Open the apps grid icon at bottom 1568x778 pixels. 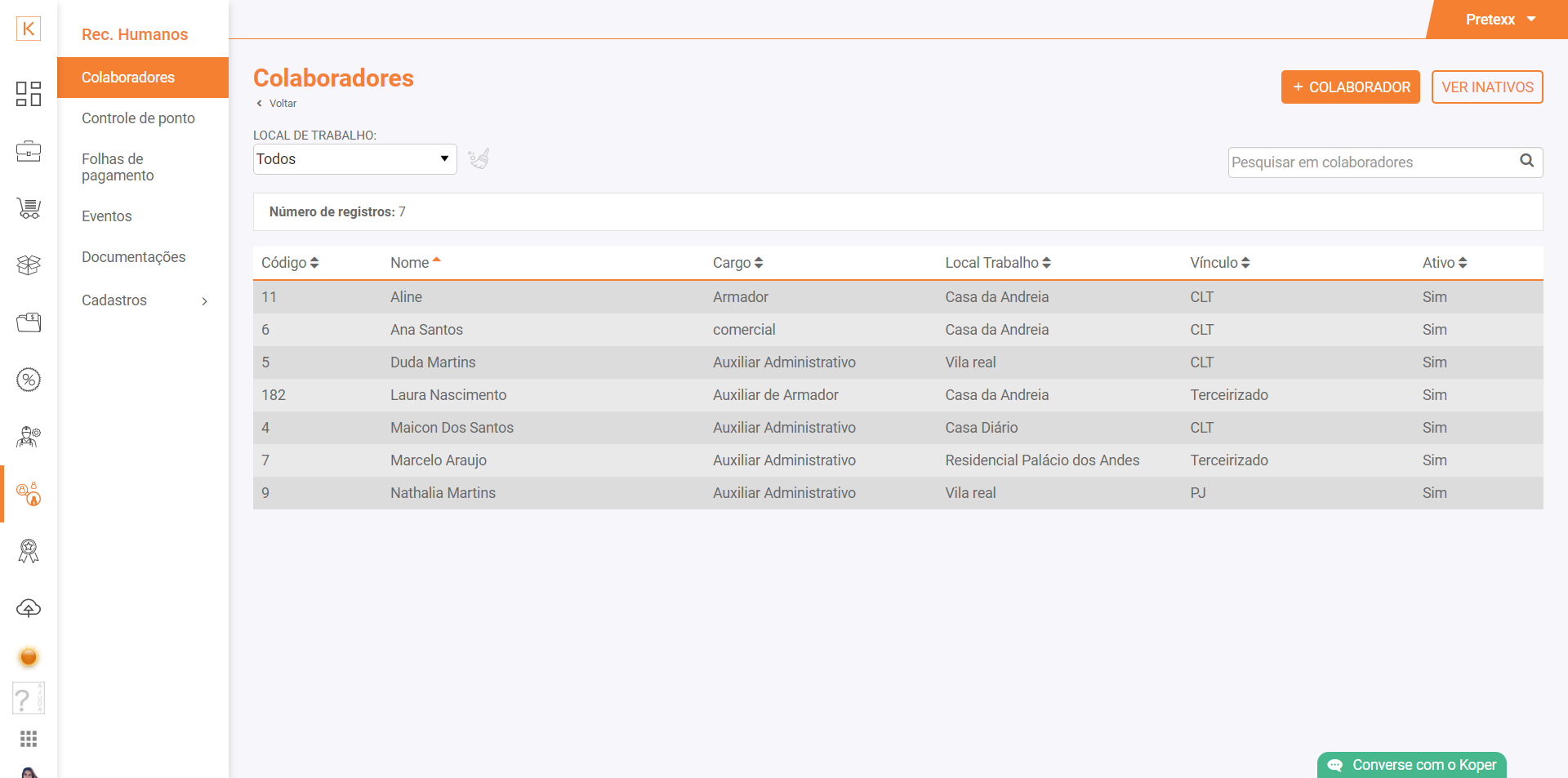click(29, 739)
